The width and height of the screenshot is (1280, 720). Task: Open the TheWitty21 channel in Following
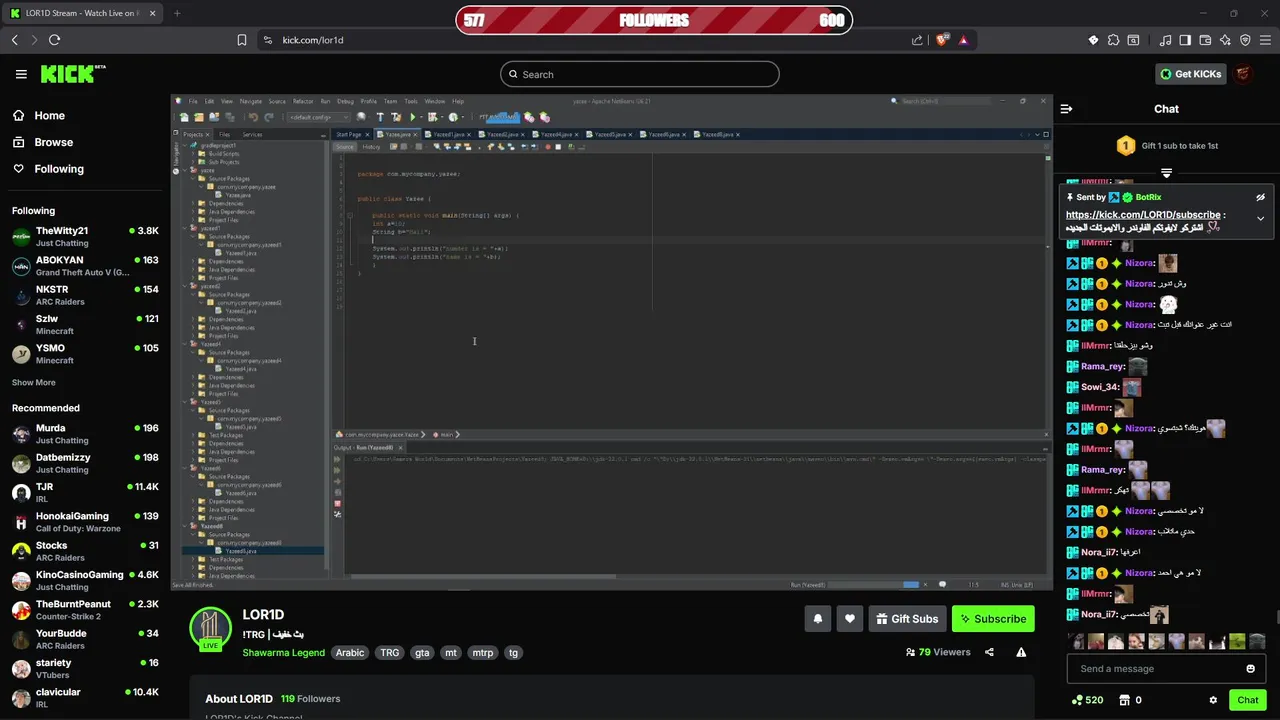click(85, 236)
